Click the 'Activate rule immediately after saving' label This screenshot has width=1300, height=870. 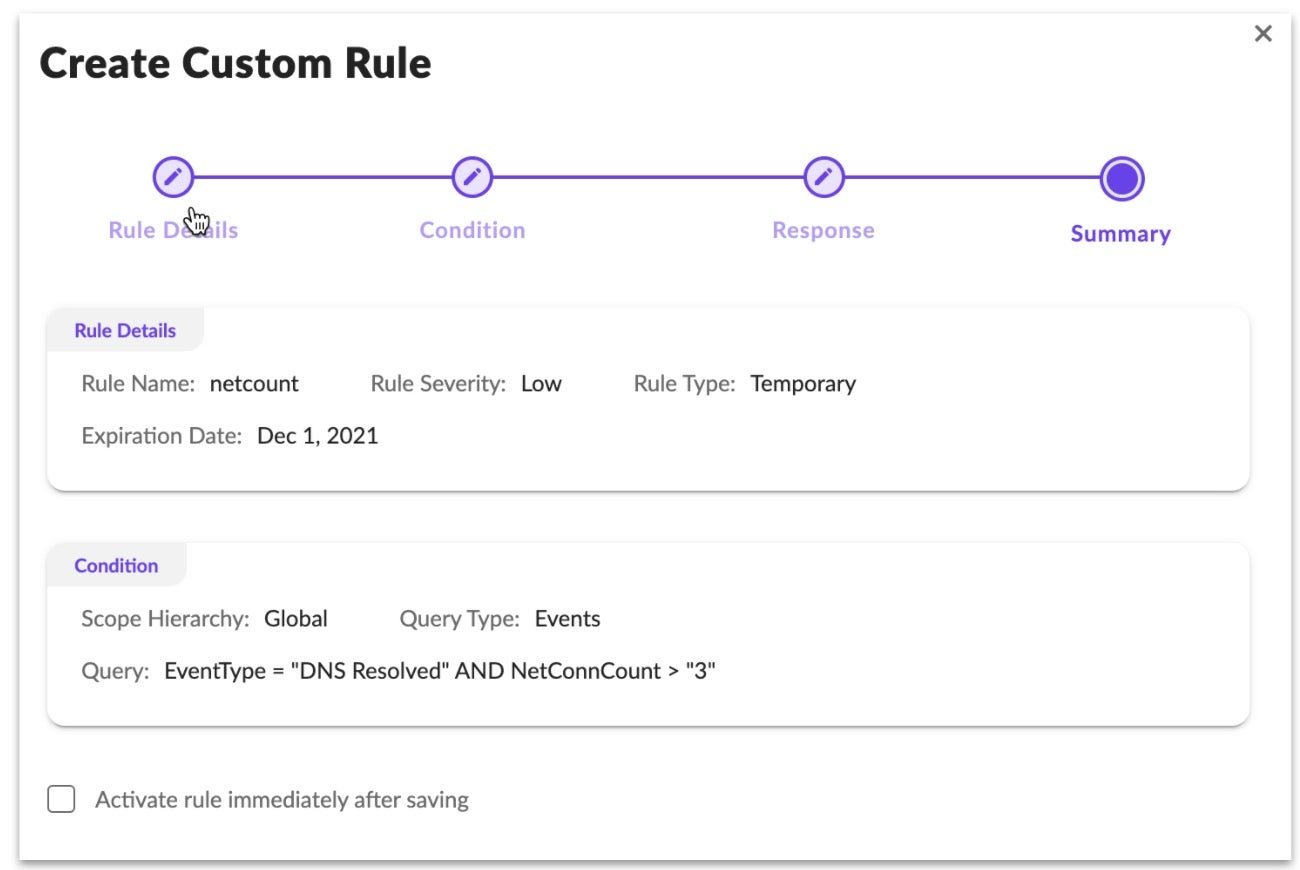point(281,800)
